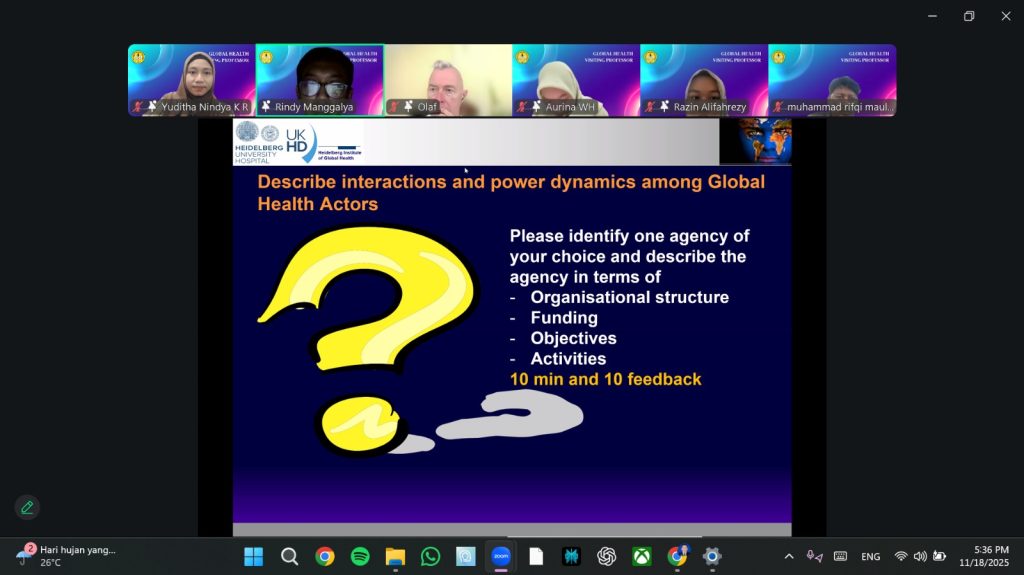Open the Settings gear in taskbar
This screenshot has height=575, width=1024.
pyautogui.click(x=712, y=556)
